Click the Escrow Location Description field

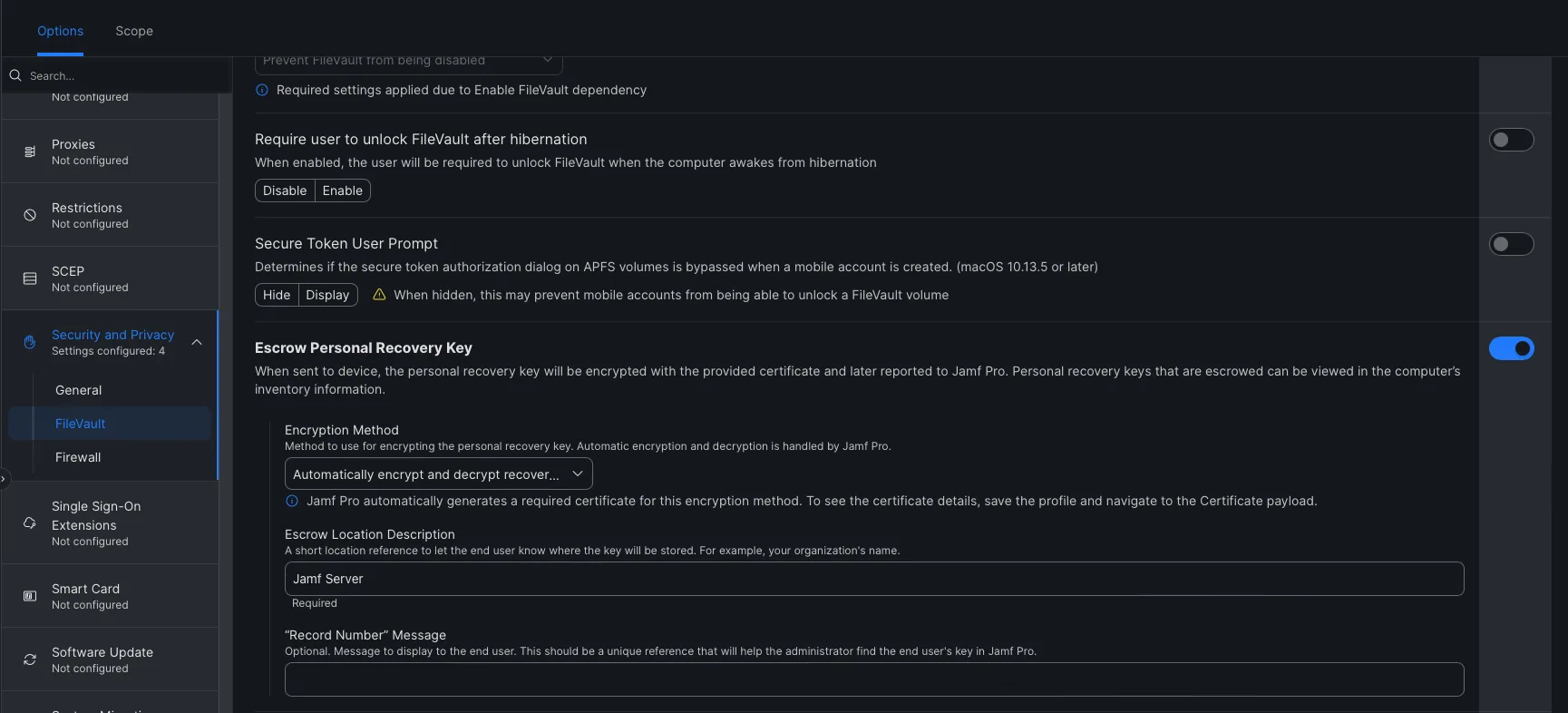click(x=874, y=579)
